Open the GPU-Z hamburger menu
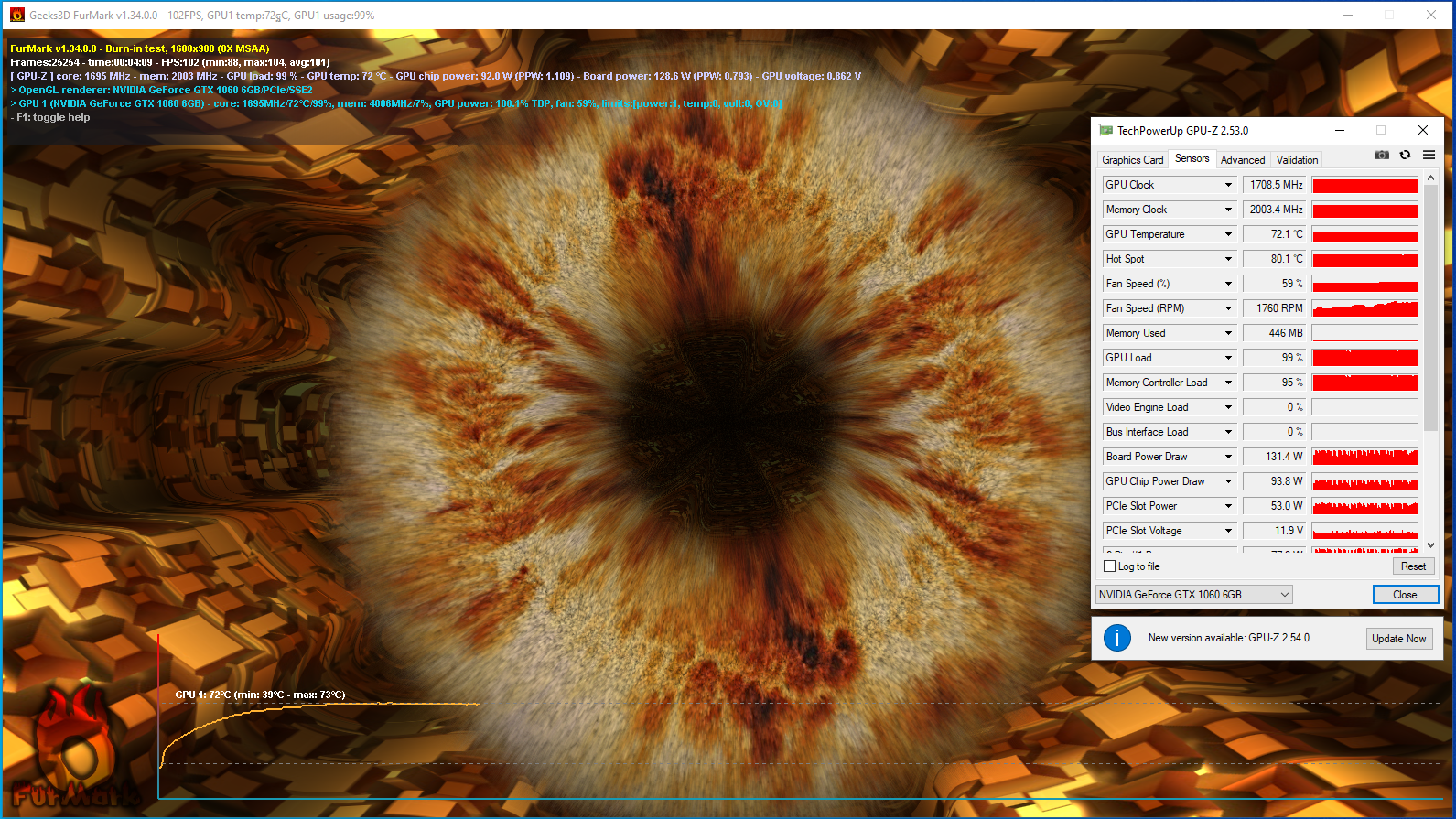The image size is (1456, 819). coord(1429,156)
